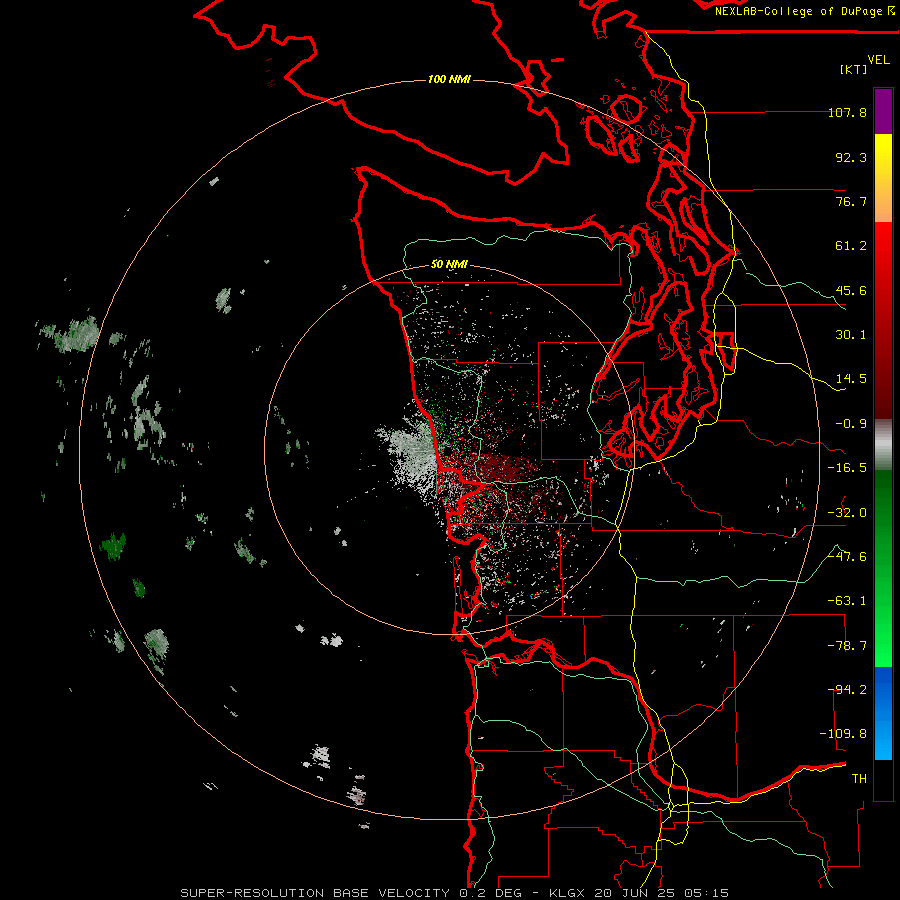Click the -16.5 legend value
Viewport: 900px width, 900px height.
(847, 468)
